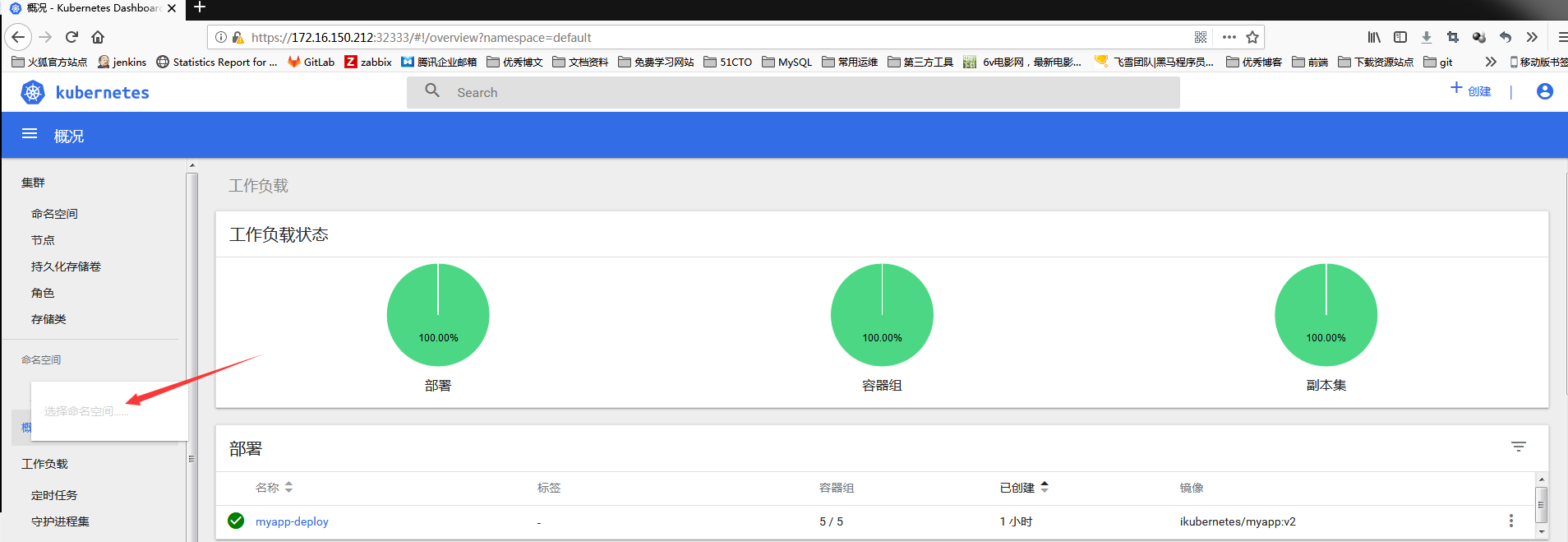Open 持久化存储卷 persistent volumes page
Image resolution: width=1568 pixels, height=542 pixels.
pos(66,266)
